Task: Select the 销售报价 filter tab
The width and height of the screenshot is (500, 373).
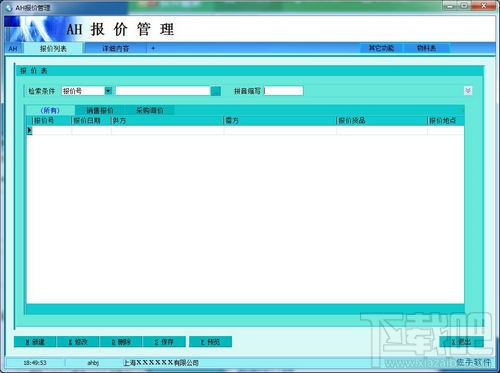Action: (100, 110)
